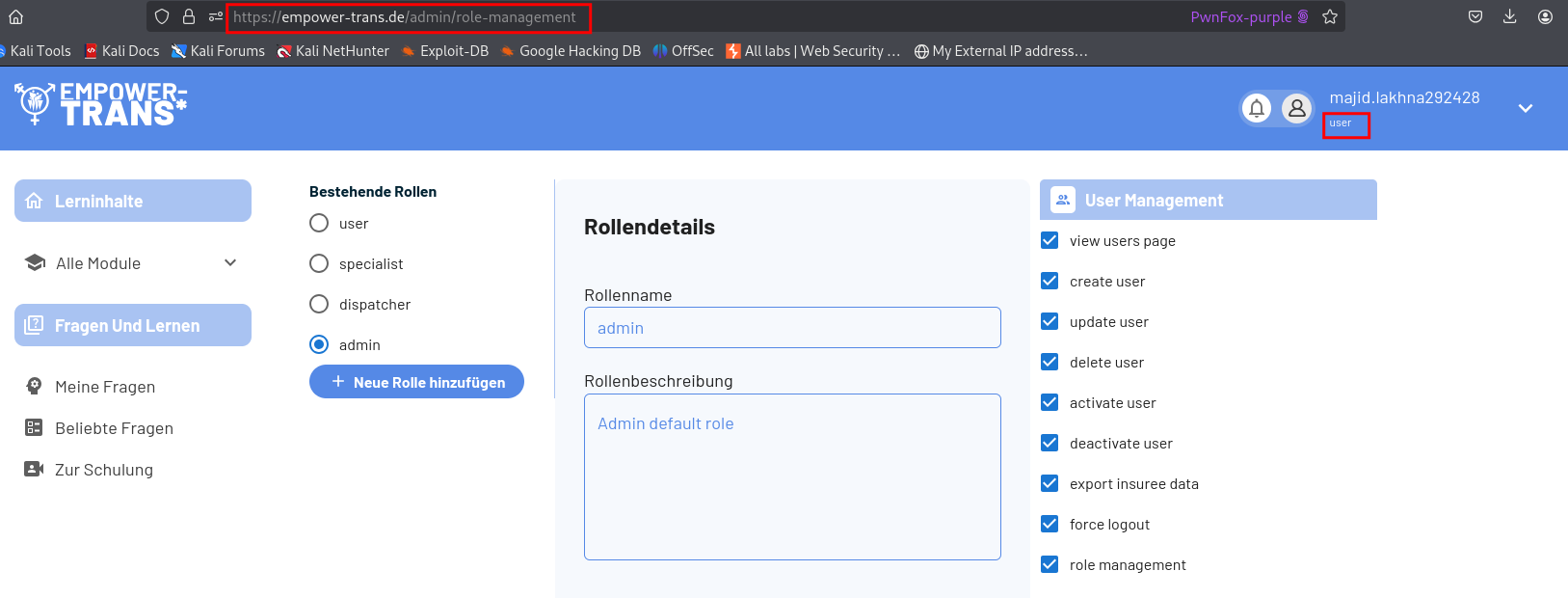Toggle the export insuree data checkbox

pyautogui.click(x=1050, y=483)
